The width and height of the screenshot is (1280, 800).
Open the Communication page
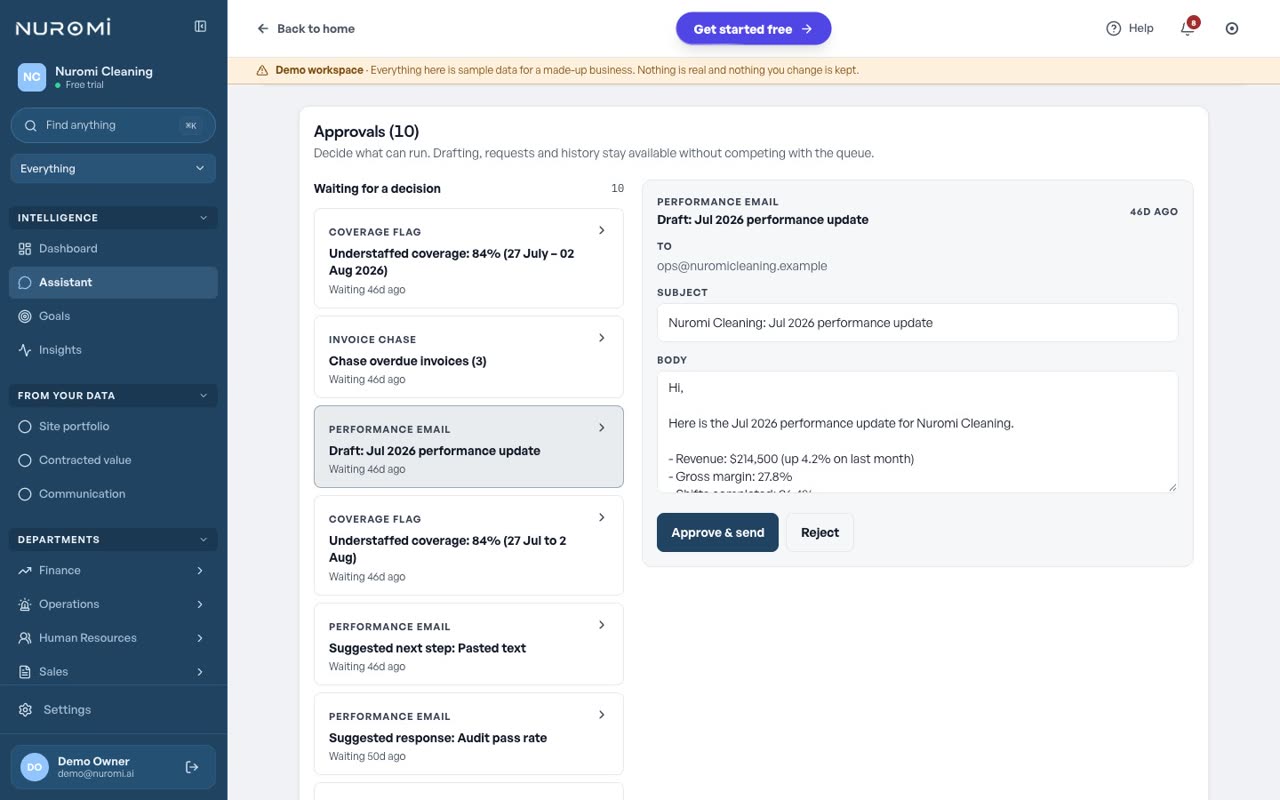click(113, 494)
